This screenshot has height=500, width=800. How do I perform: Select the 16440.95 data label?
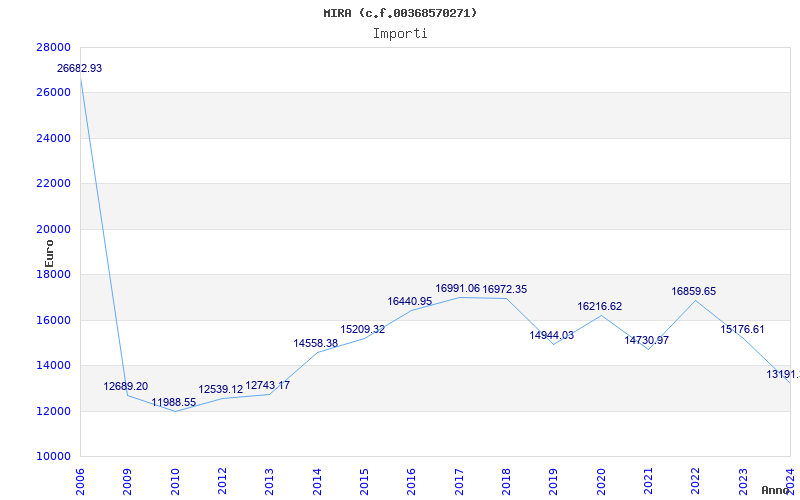410,301
